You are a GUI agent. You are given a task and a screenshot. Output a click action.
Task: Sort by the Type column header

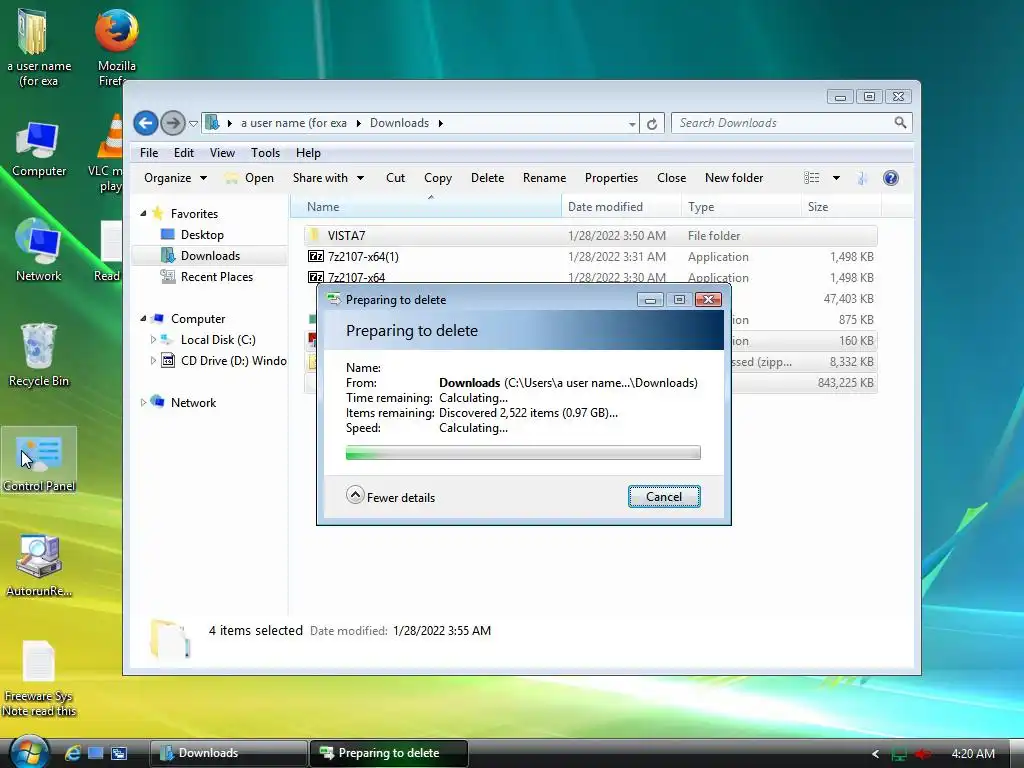click(x=741, y=206)
